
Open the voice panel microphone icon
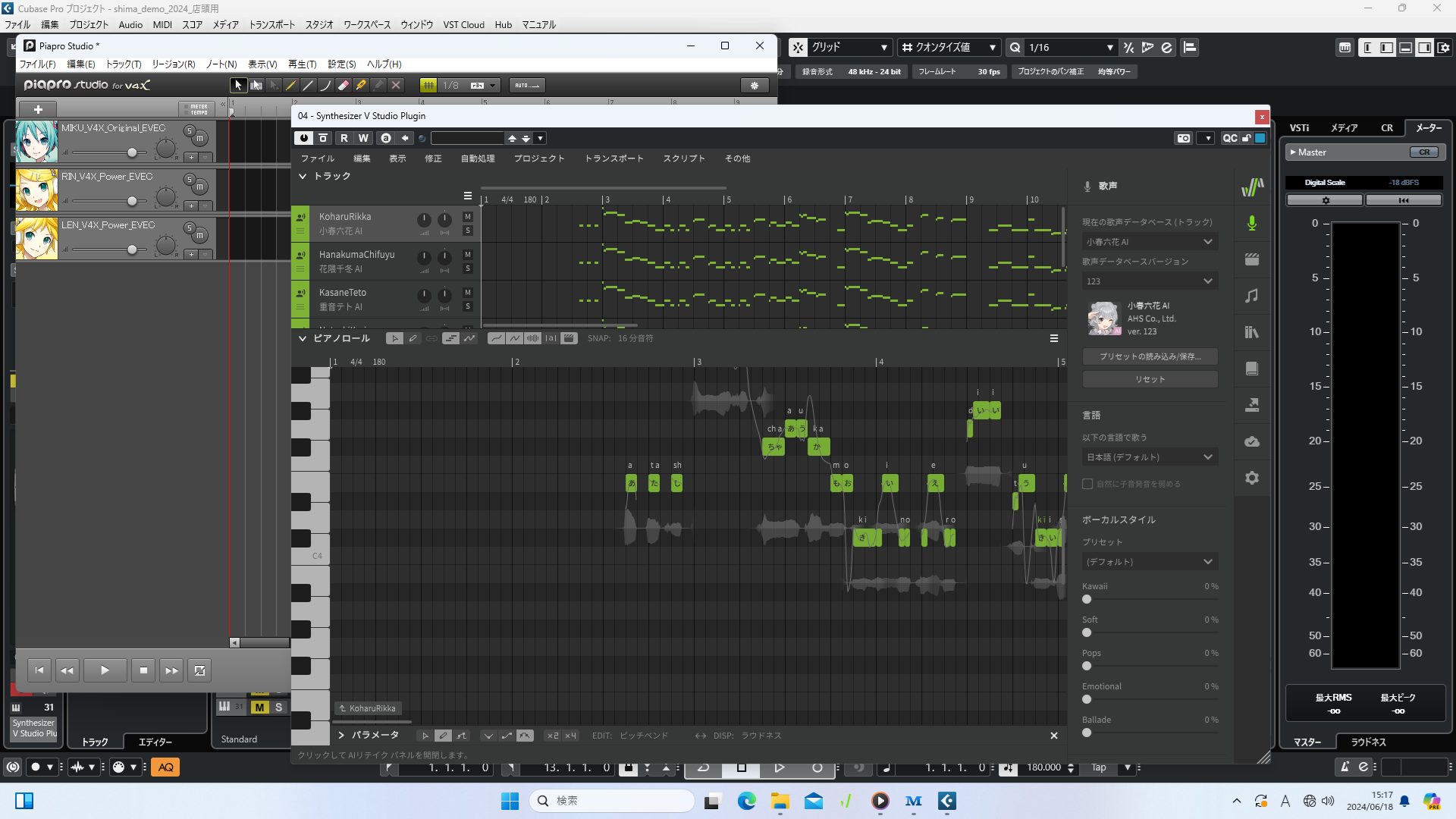coord(1252,223)
